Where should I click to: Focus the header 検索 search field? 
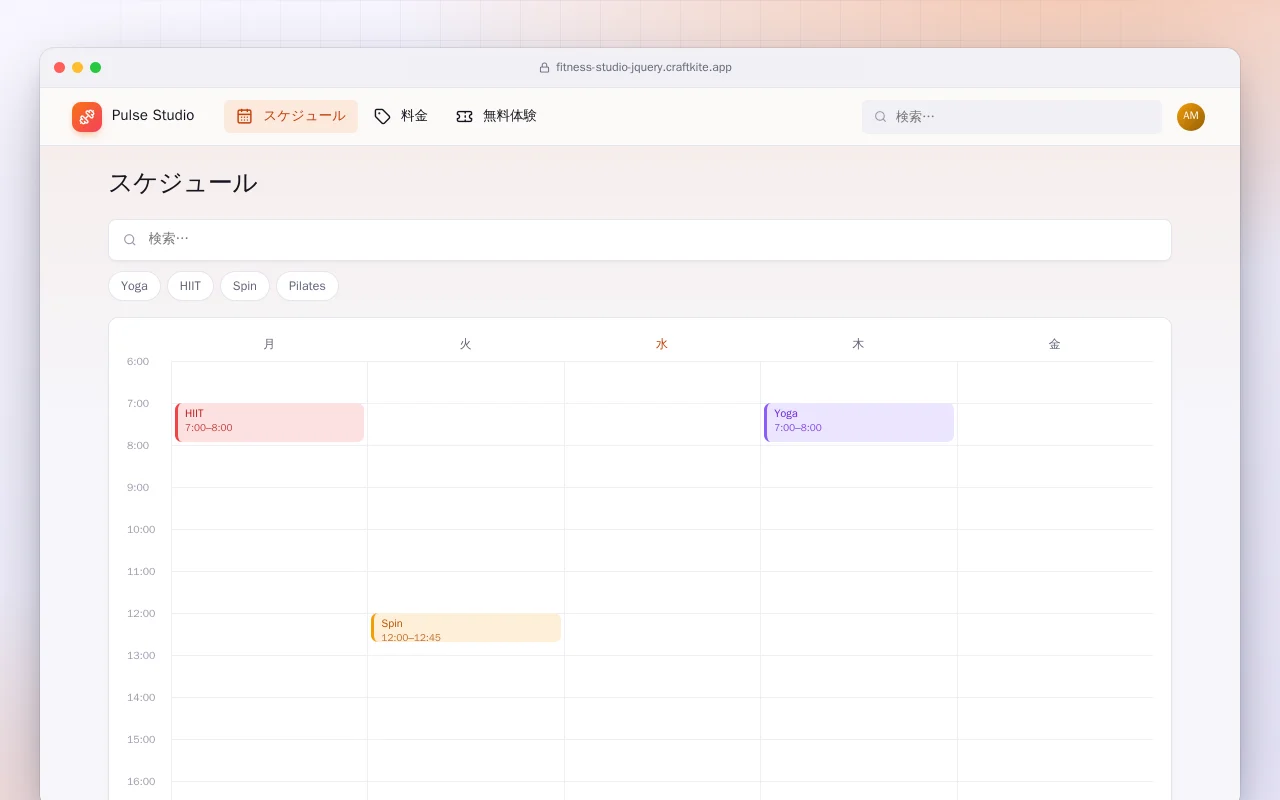[x=1012, y=117]
